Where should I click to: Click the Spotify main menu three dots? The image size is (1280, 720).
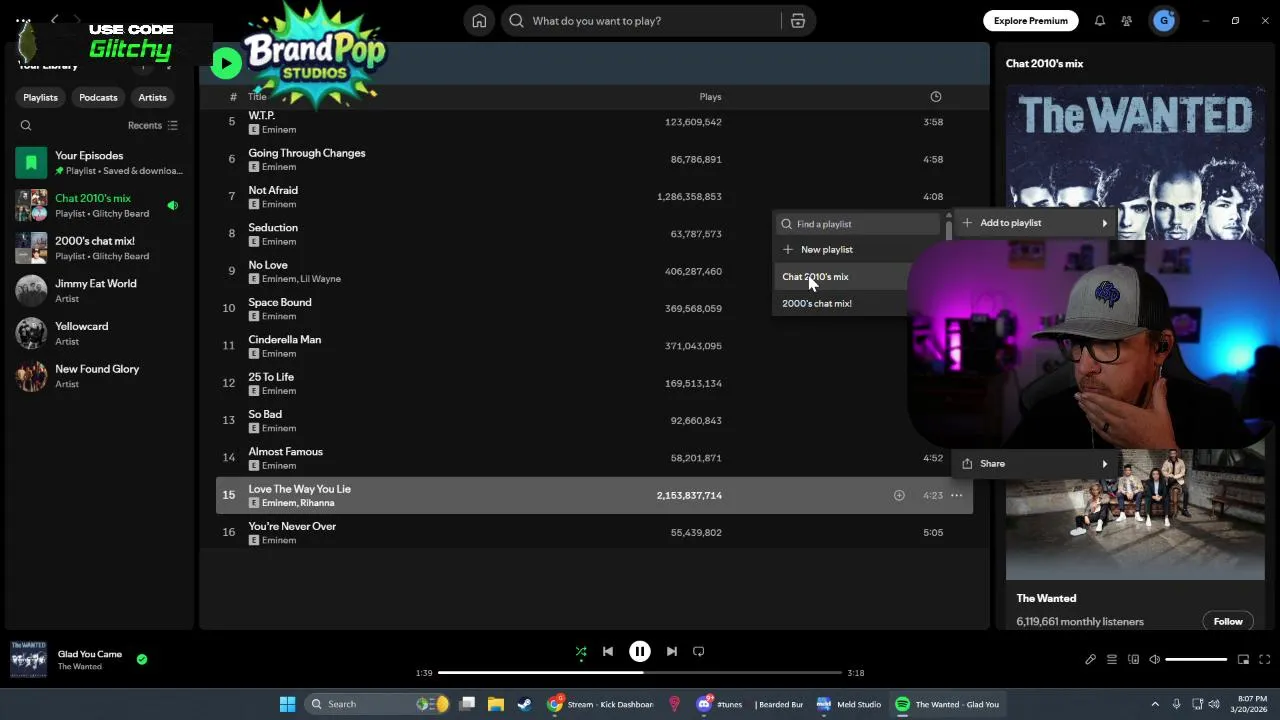23,20
